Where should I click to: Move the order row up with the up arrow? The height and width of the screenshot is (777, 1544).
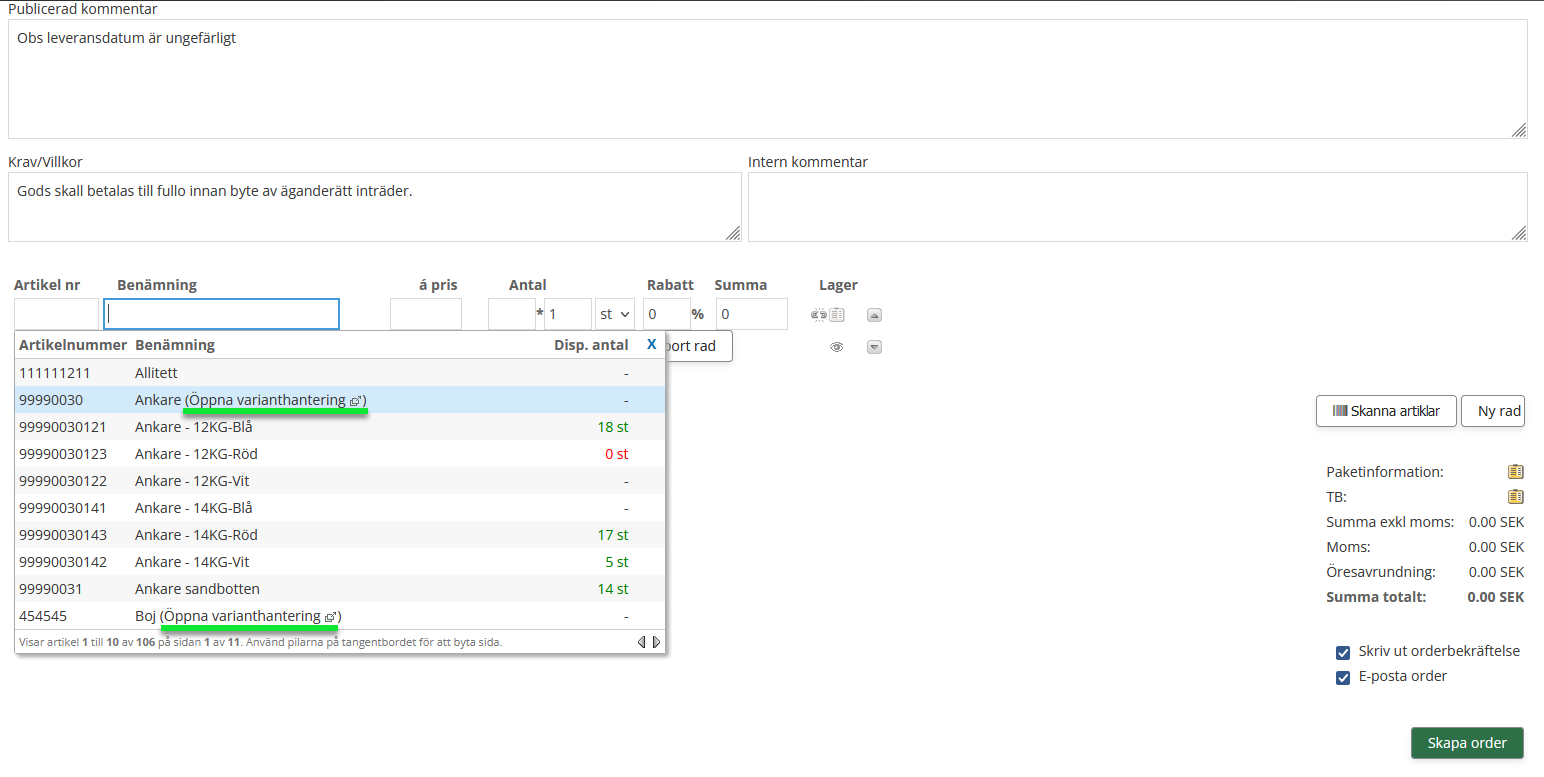[x=874, y=315]
